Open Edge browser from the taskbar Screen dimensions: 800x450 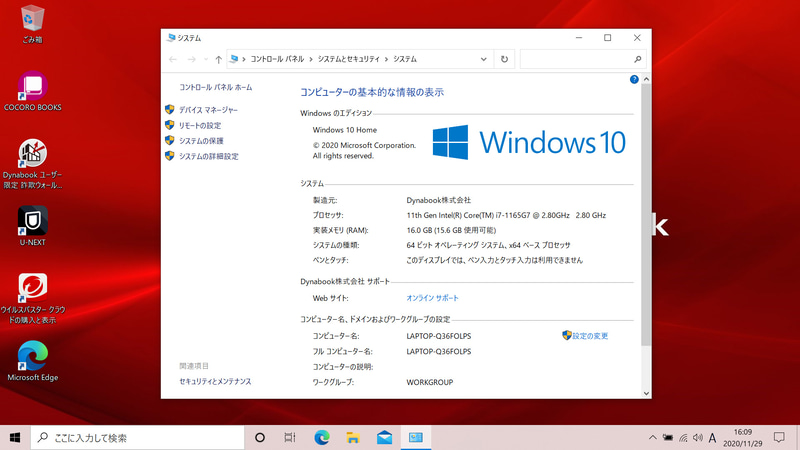pos(321,438)
